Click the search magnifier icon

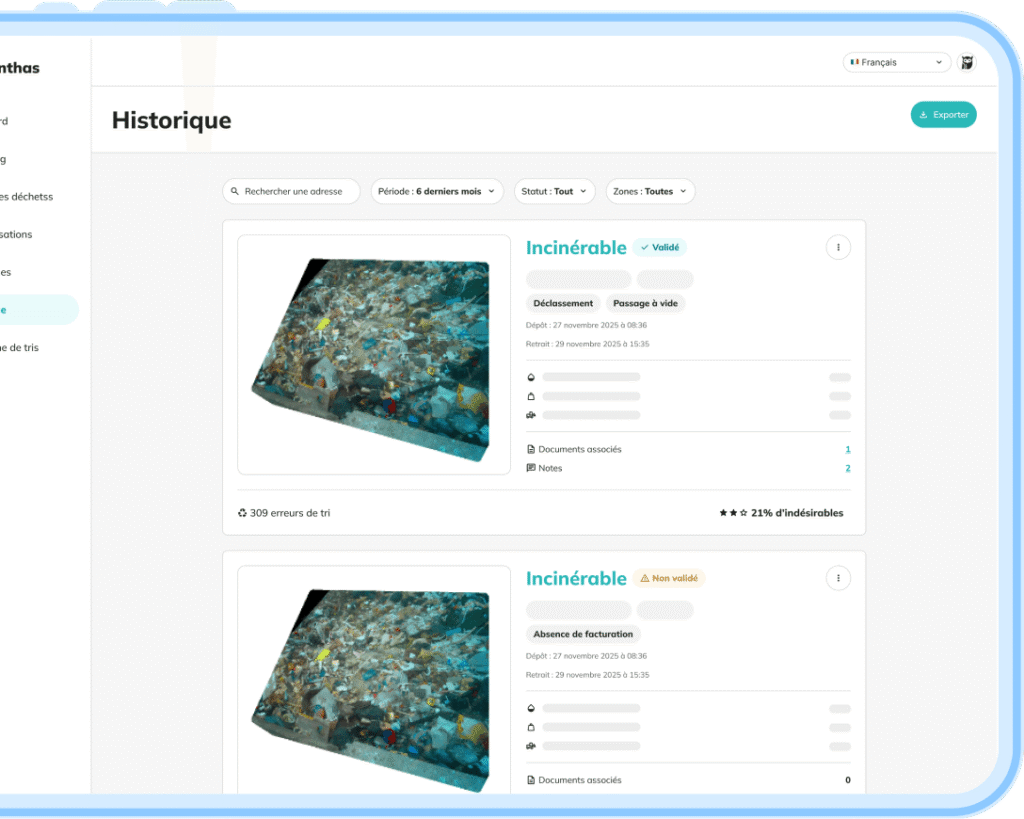click(235, 191)
